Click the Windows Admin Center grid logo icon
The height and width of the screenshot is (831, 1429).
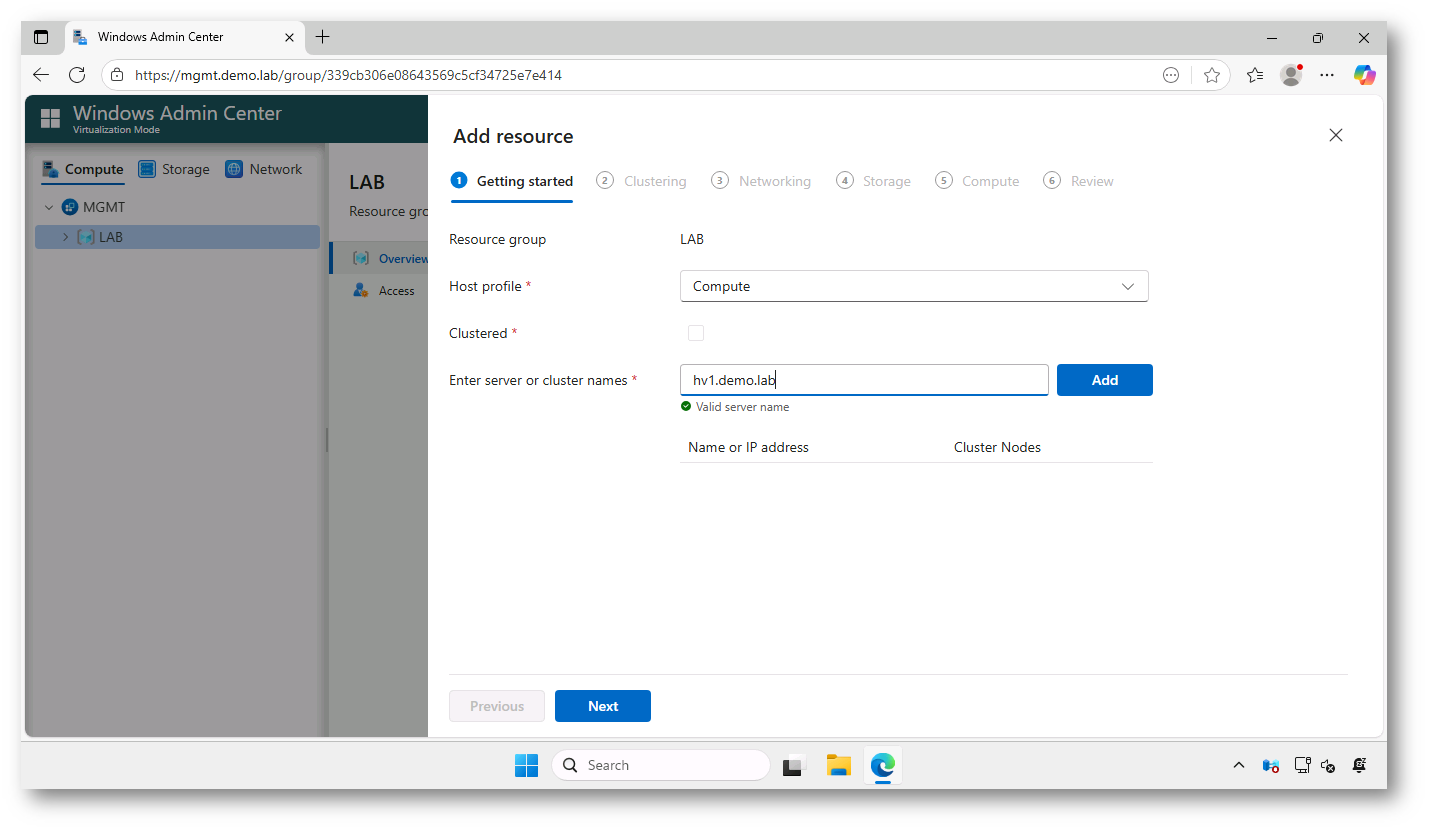pos(50,119)
